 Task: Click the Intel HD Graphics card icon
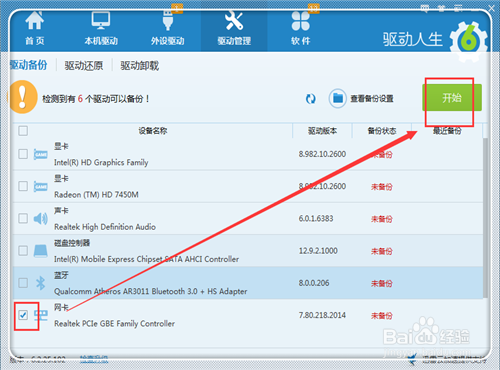pyautogui.click(x=41, y=154)
